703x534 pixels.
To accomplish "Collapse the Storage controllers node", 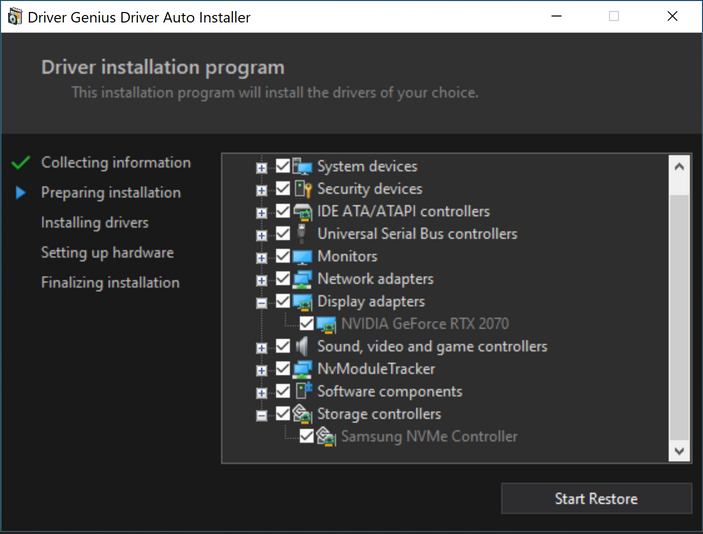I will click(x=261, y=416).
